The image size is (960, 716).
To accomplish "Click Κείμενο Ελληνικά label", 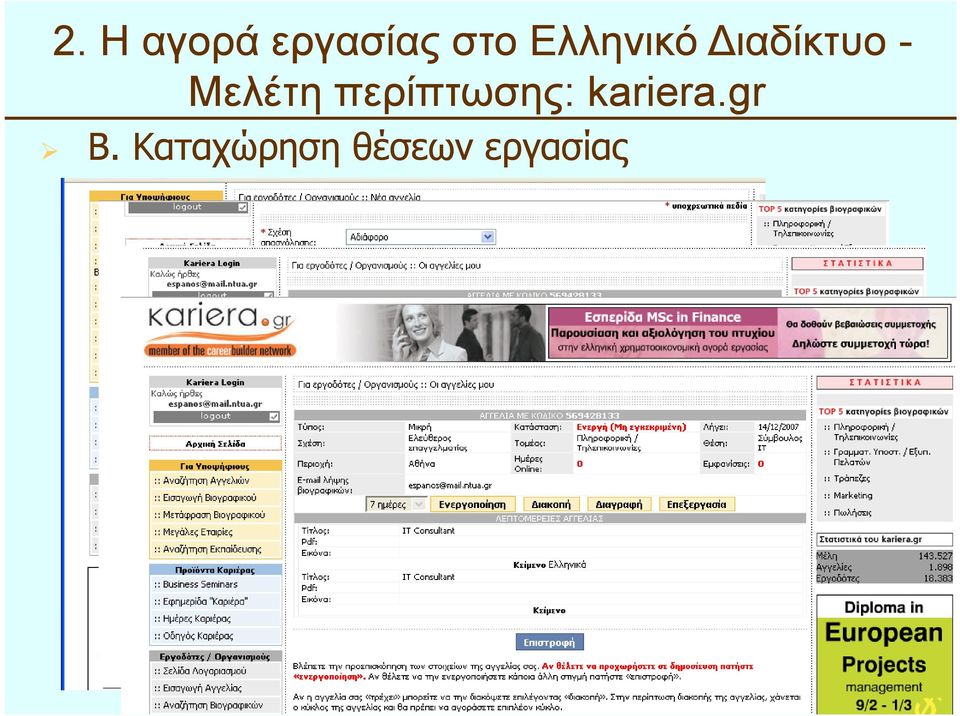I will point(549,565).
